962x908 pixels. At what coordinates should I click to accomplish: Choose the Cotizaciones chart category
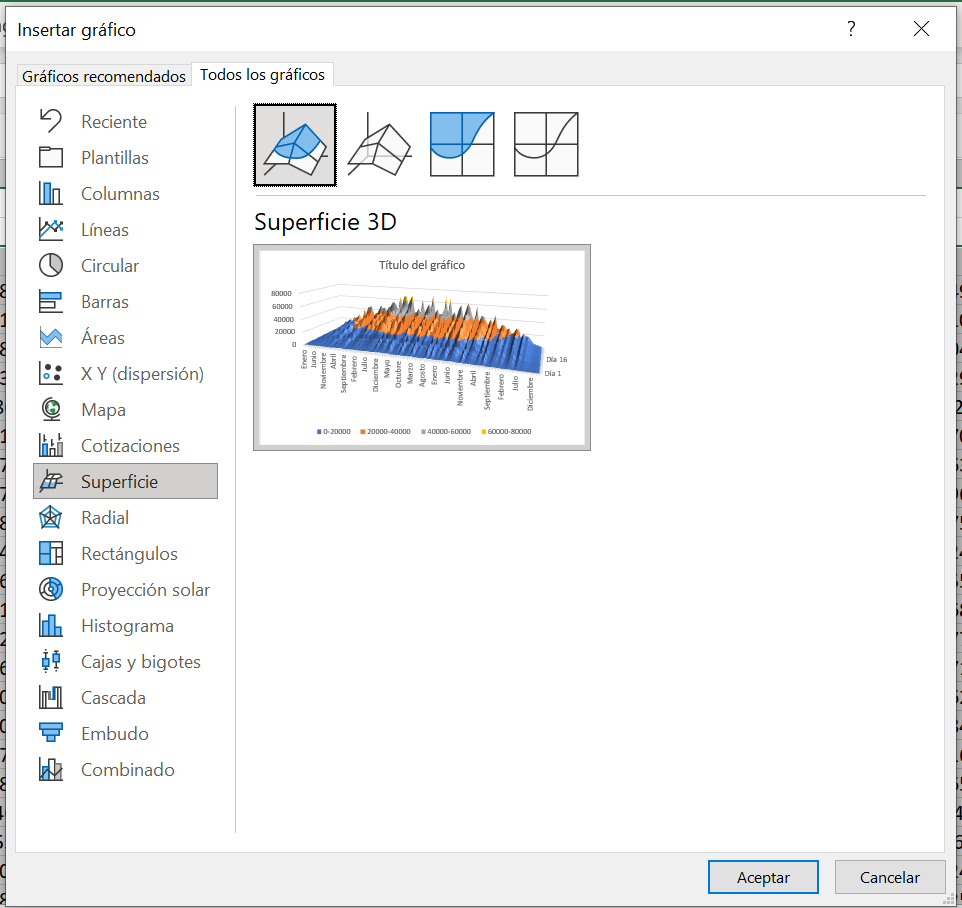(125, 445)
